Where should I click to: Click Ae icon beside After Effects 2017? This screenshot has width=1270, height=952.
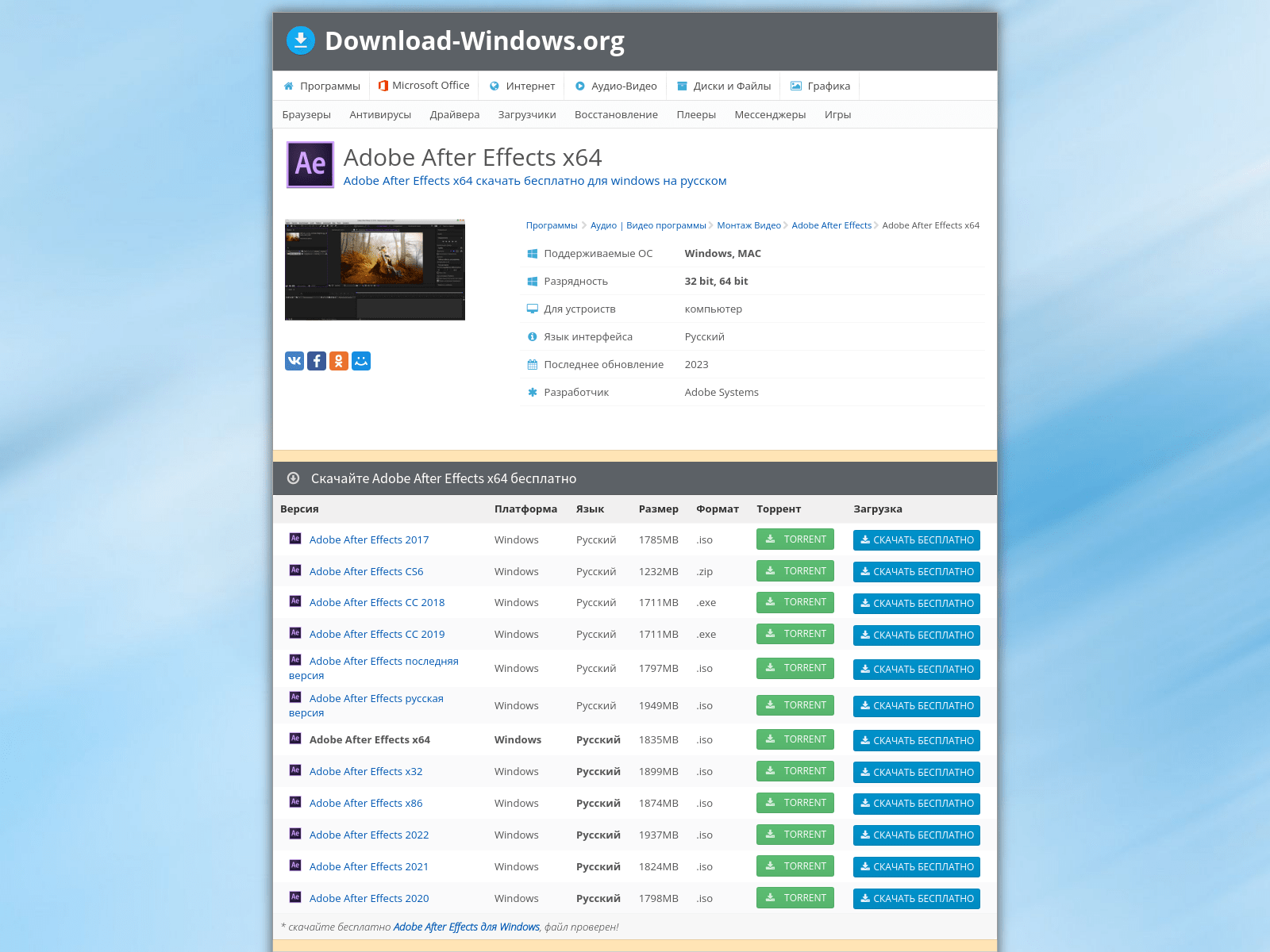[295, 539]
